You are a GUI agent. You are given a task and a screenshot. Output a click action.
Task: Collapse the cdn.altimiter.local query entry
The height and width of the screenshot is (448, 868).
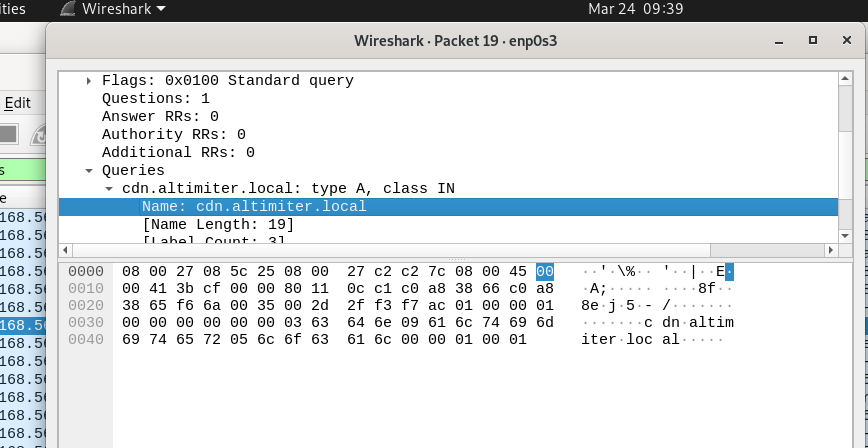(110, 189)
